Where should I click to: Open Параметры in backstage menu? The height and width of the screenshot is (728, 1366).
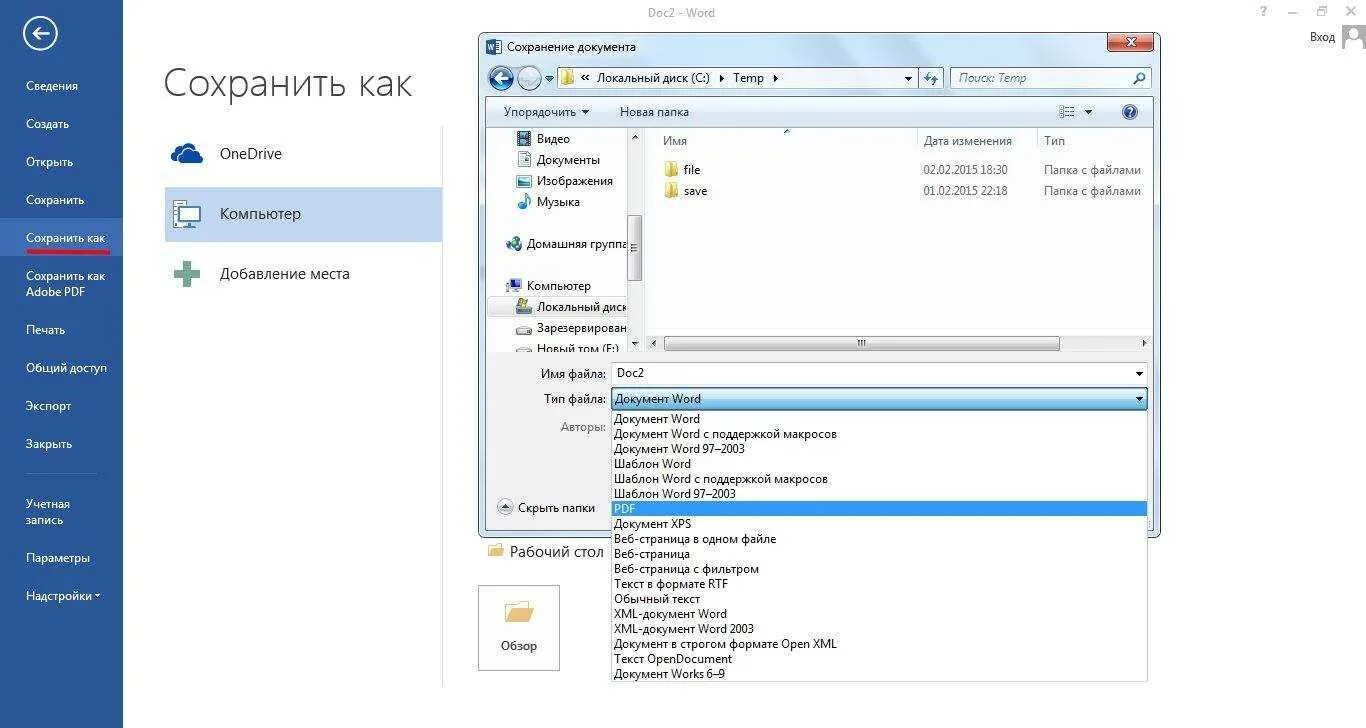(x=58, y=558)
